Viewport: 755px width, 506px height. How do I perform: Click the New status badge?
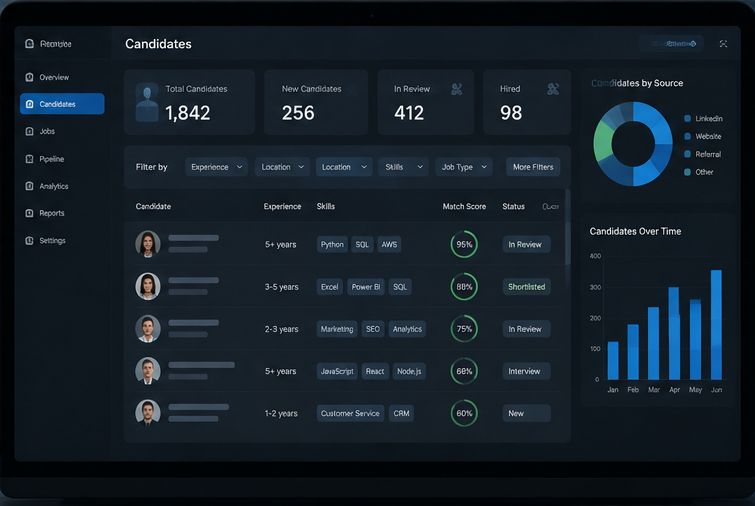tap(526, 413)
